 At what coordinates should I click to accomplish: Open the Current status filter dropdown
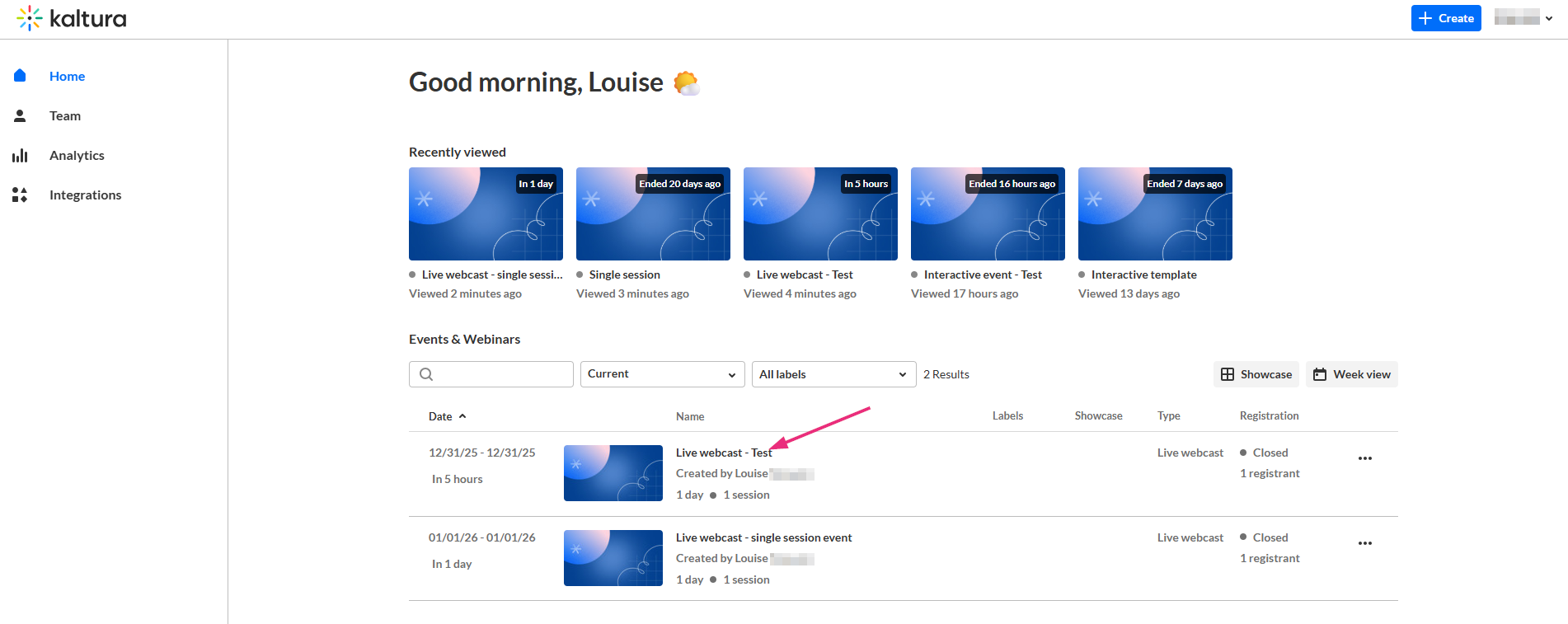click(663, 374)
